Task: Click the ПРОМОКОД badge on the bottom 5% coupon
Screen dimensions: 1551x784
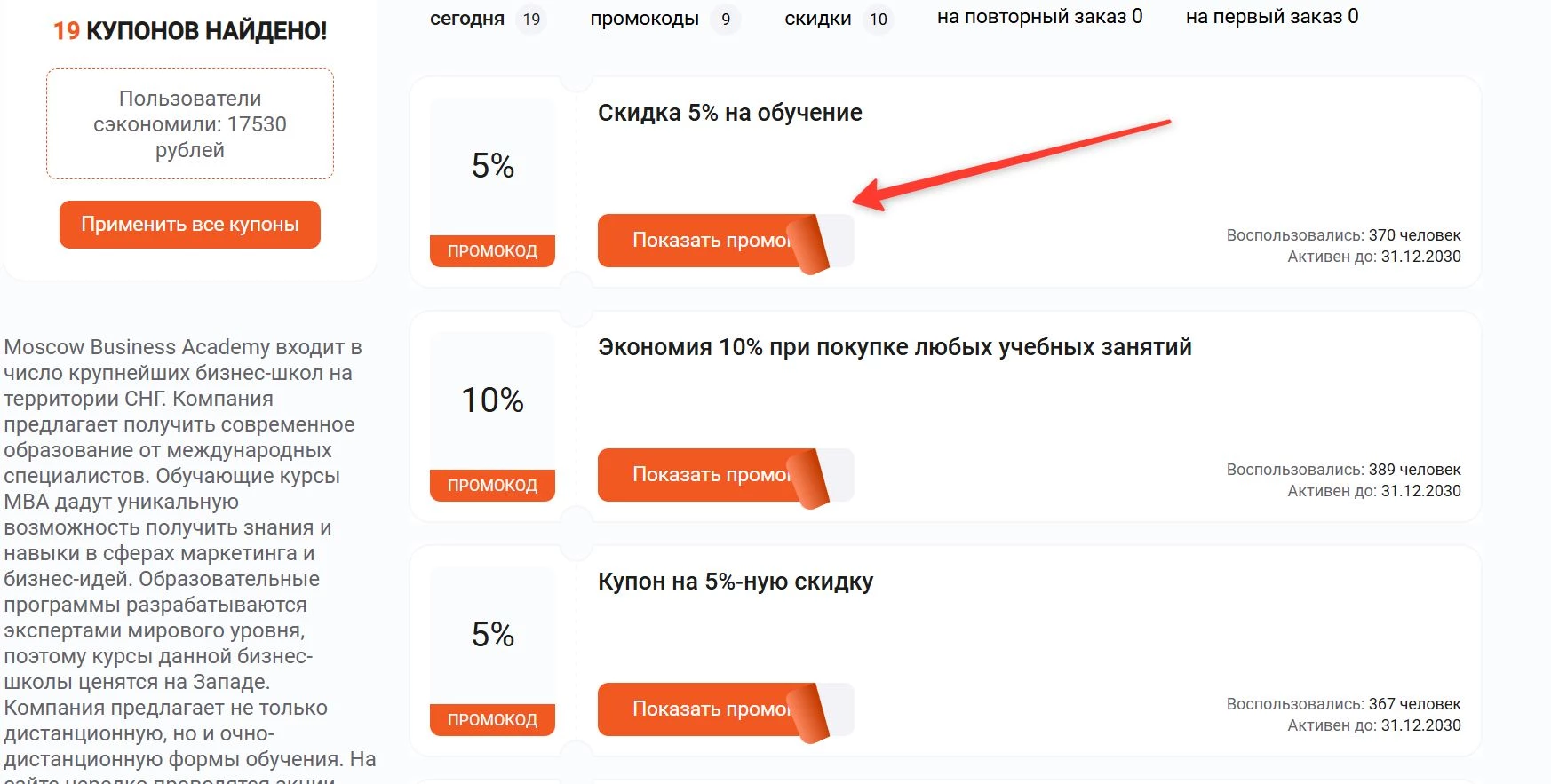Action: [x=492, y=720]
